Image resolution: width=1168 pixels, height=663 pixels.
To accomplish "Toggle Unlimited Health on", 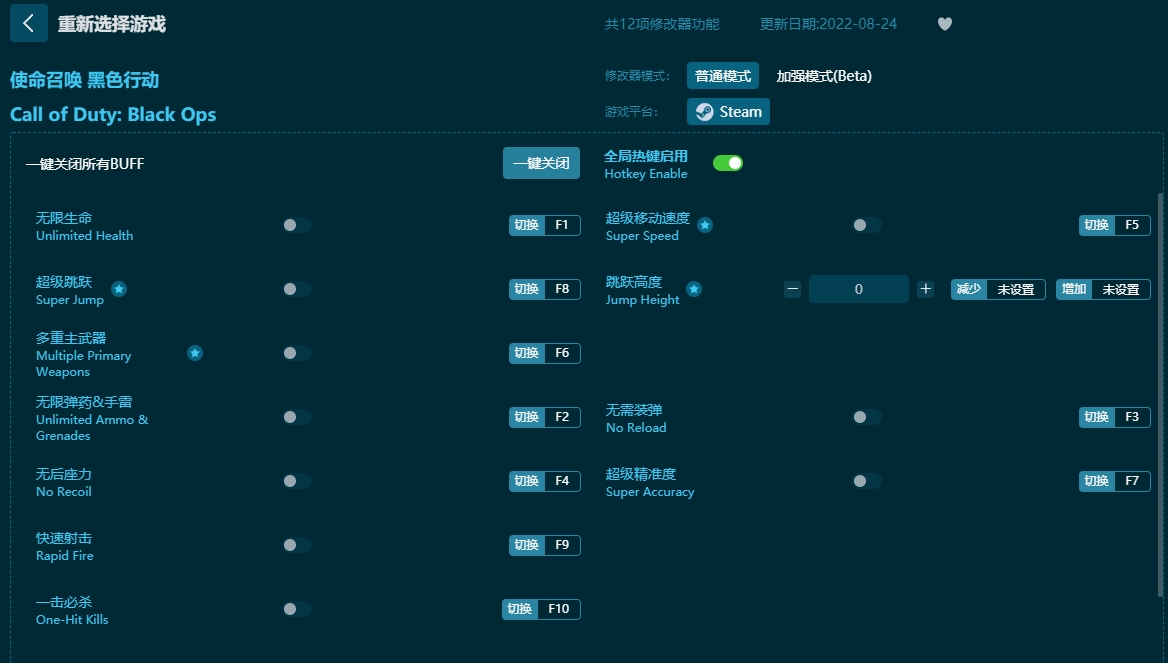I will click(296, 225).
